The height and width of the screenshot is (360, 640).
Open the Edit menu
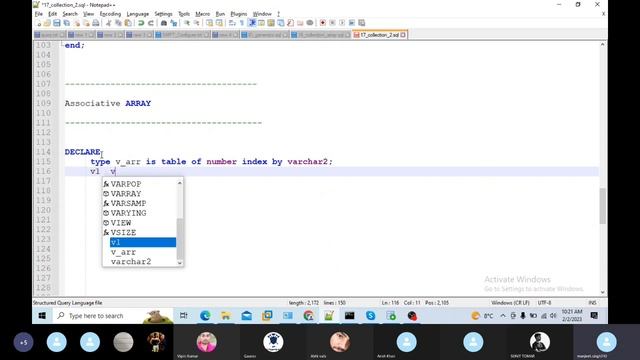[53, 14]
